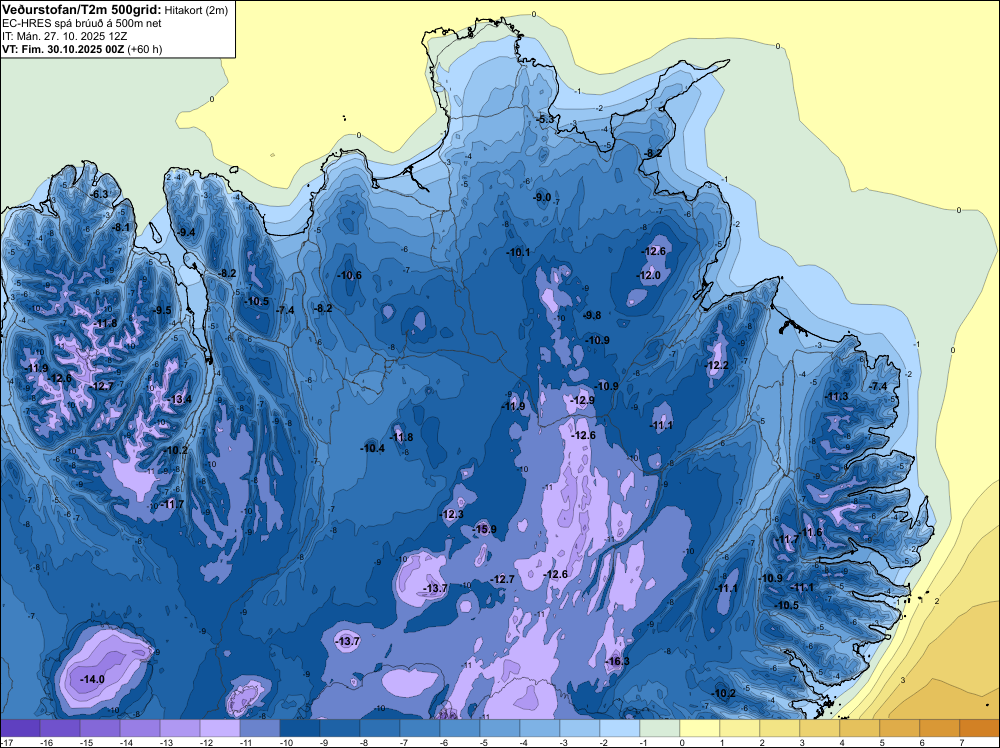Click the legend swatch between -2 and -1
This screenshot has width=1000, height=748.
[x=620, y=728]
